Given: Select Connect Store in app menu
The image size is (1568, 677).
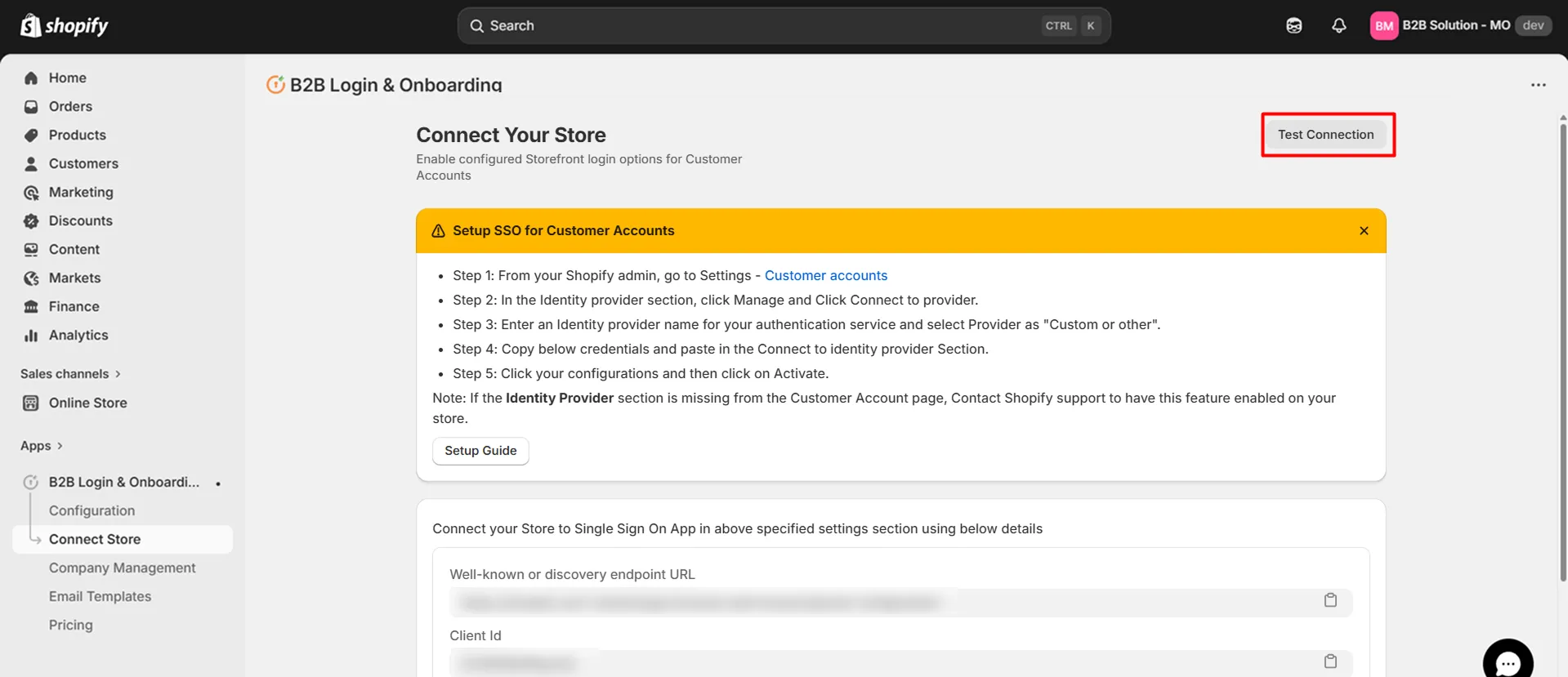Looking at the screenshot, I should click(123, 540).
